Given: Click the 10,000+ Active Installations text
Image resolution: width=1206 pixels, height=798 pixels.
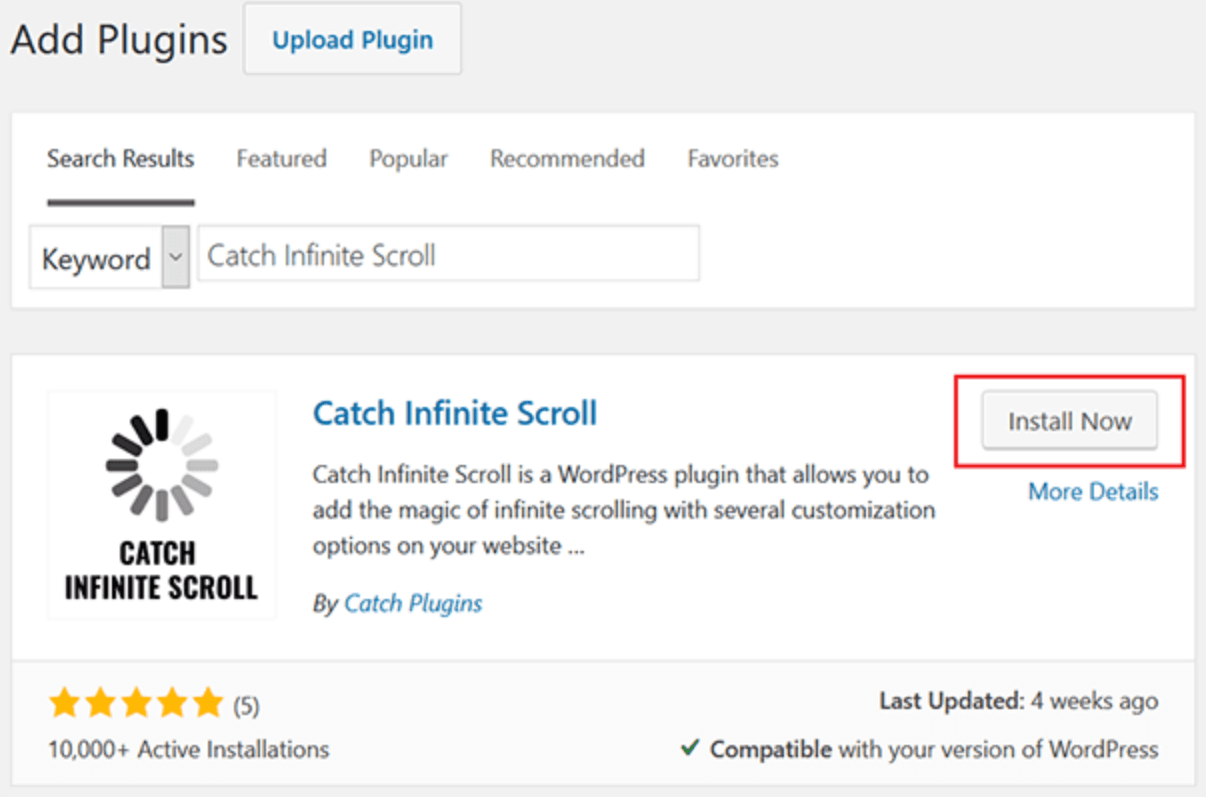Looking at the screenshot, I should (x=188, y=749).
